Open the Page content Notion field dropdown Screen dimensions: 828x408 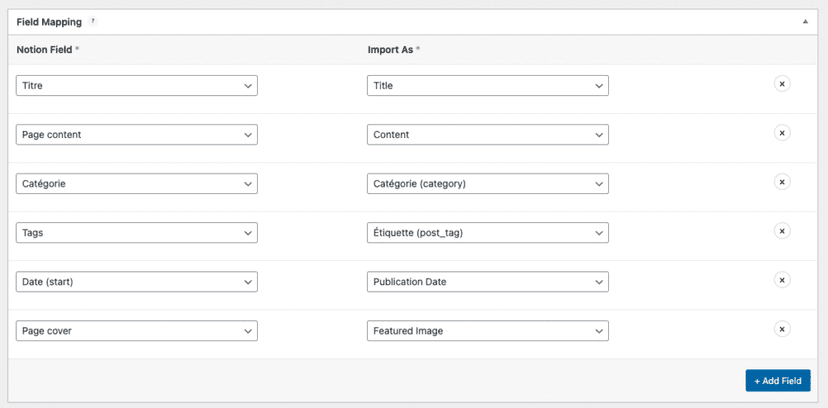(x=137, y=135)
